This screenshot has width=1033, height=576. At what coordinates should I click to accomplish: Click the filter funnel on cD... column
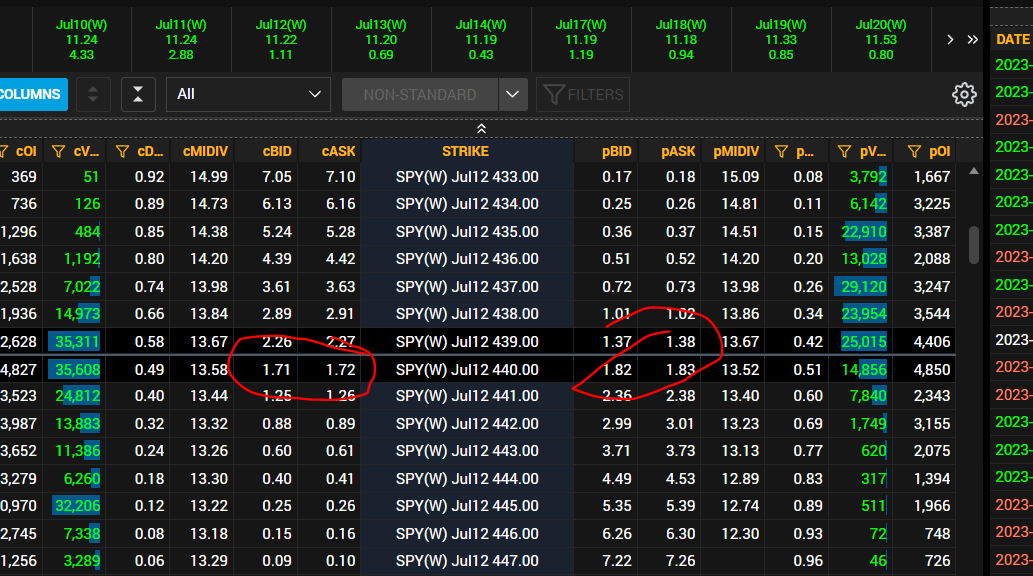click(x=122, y=152)
